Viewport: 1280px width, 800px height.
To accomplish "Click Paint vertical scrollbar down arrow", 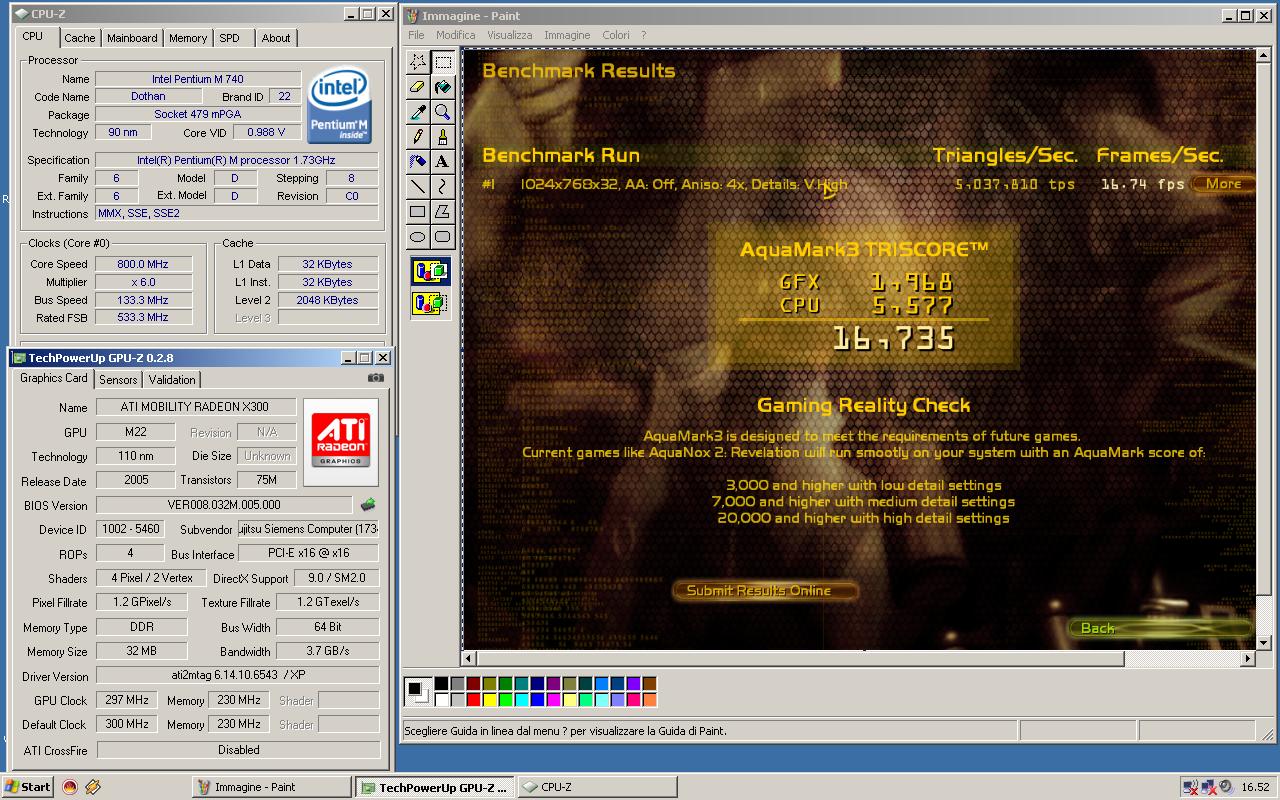I will click(1263, 642).
